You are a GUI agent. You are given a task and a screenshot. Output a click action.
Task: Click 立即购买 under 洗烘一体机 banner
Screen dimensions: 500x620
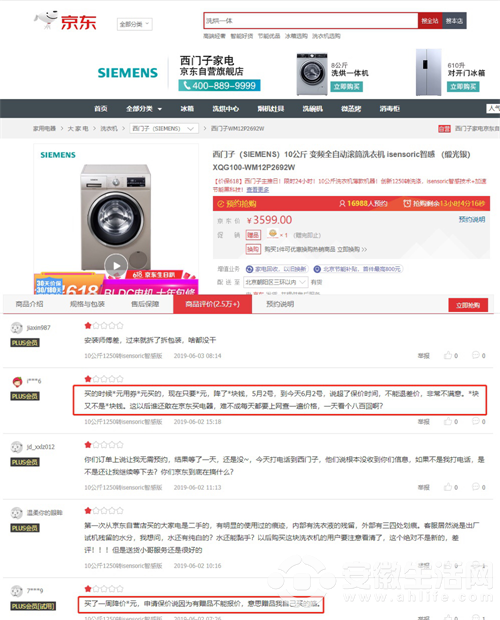pos(347,87)
